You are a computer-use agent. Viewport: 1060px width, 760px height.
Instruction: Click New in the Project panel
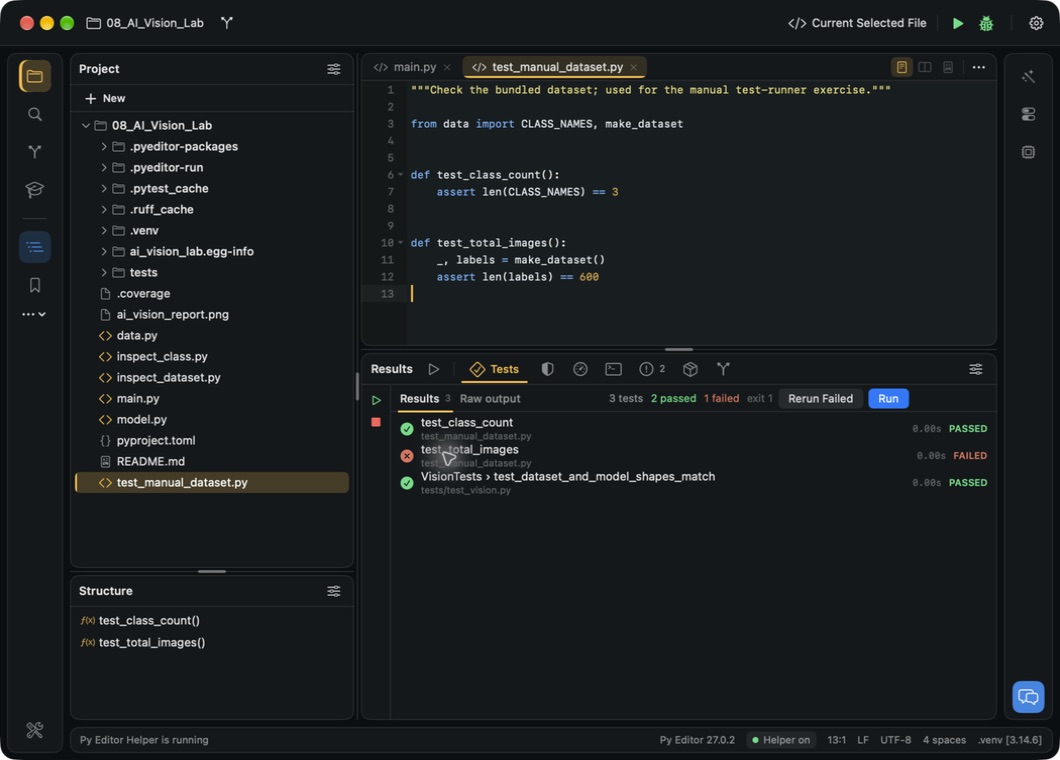(x=105, y=99)
